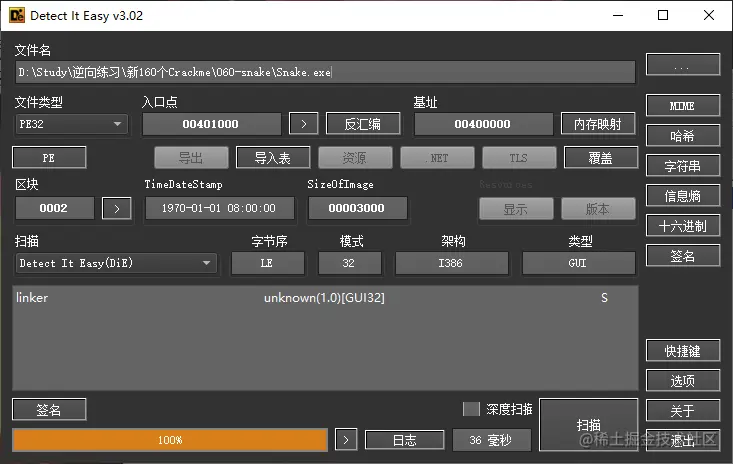Screen dimensions: 733x464
Task: Maximize the Detect It Easy window
Action: 663,15
